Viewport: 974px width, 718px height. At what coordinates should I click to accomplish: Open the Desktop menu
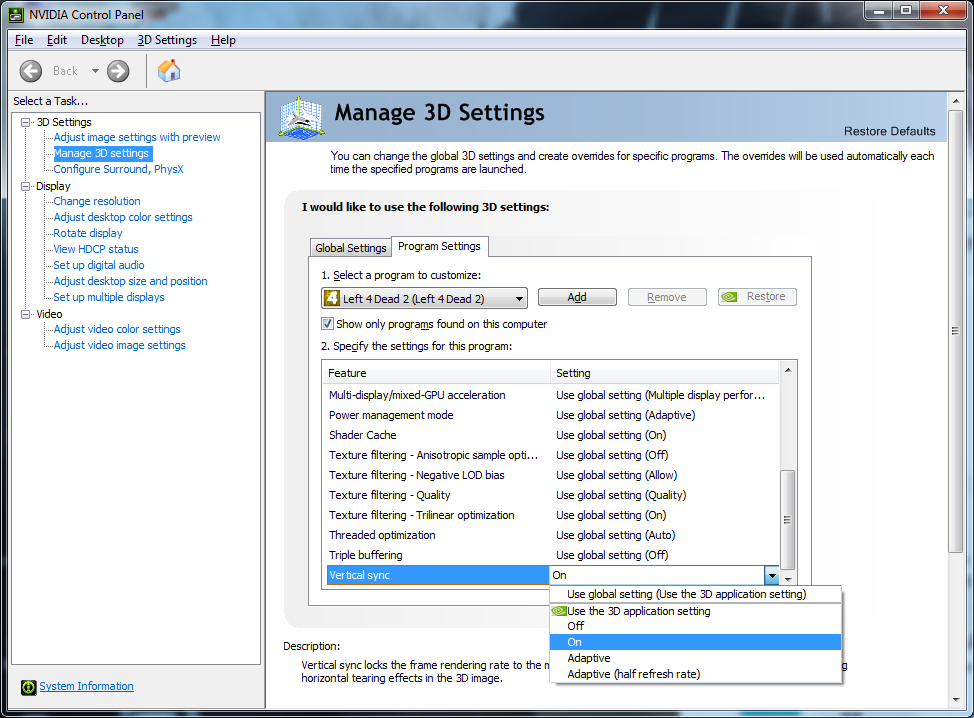click(102, 40)
